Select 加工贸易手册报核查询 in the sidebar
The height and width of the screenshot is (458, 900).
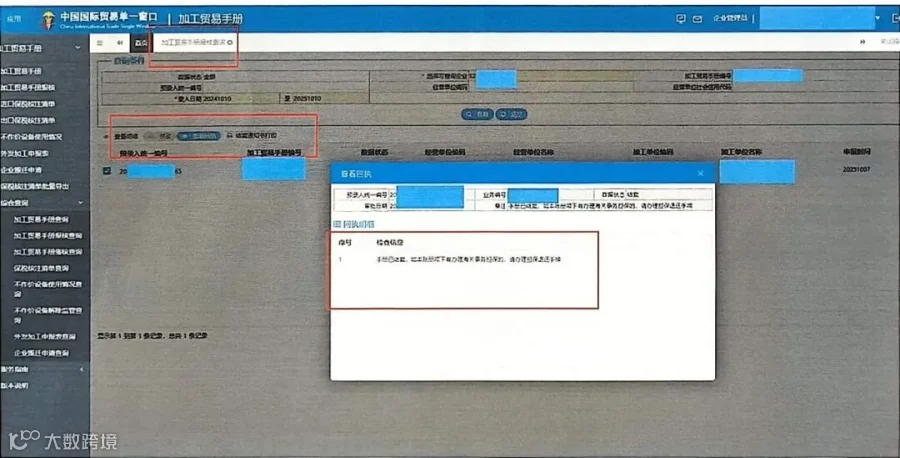tap(48, 235)
